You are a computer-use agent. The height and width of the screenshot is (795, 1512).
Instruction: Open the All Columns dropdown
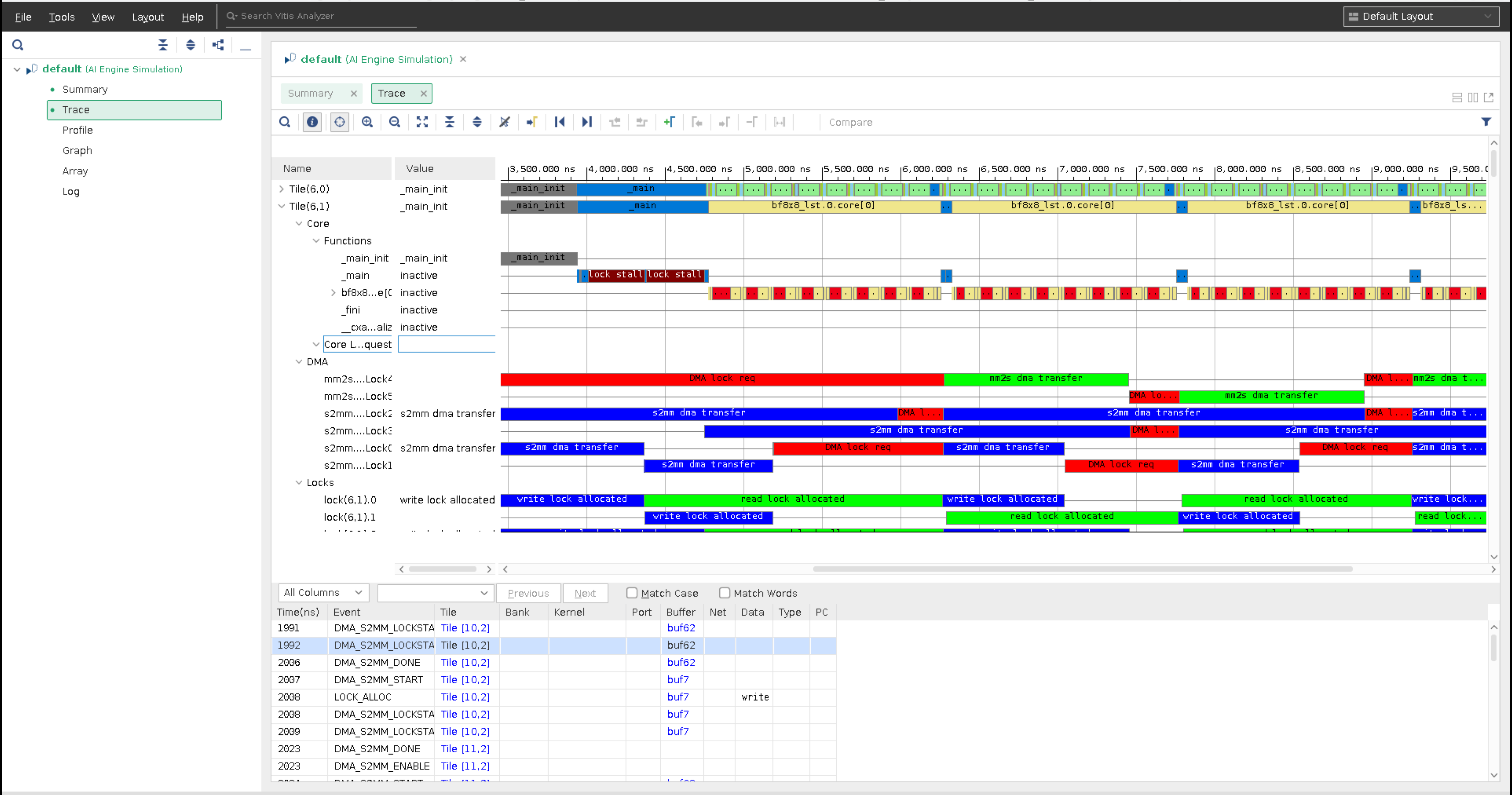point(323,593)
